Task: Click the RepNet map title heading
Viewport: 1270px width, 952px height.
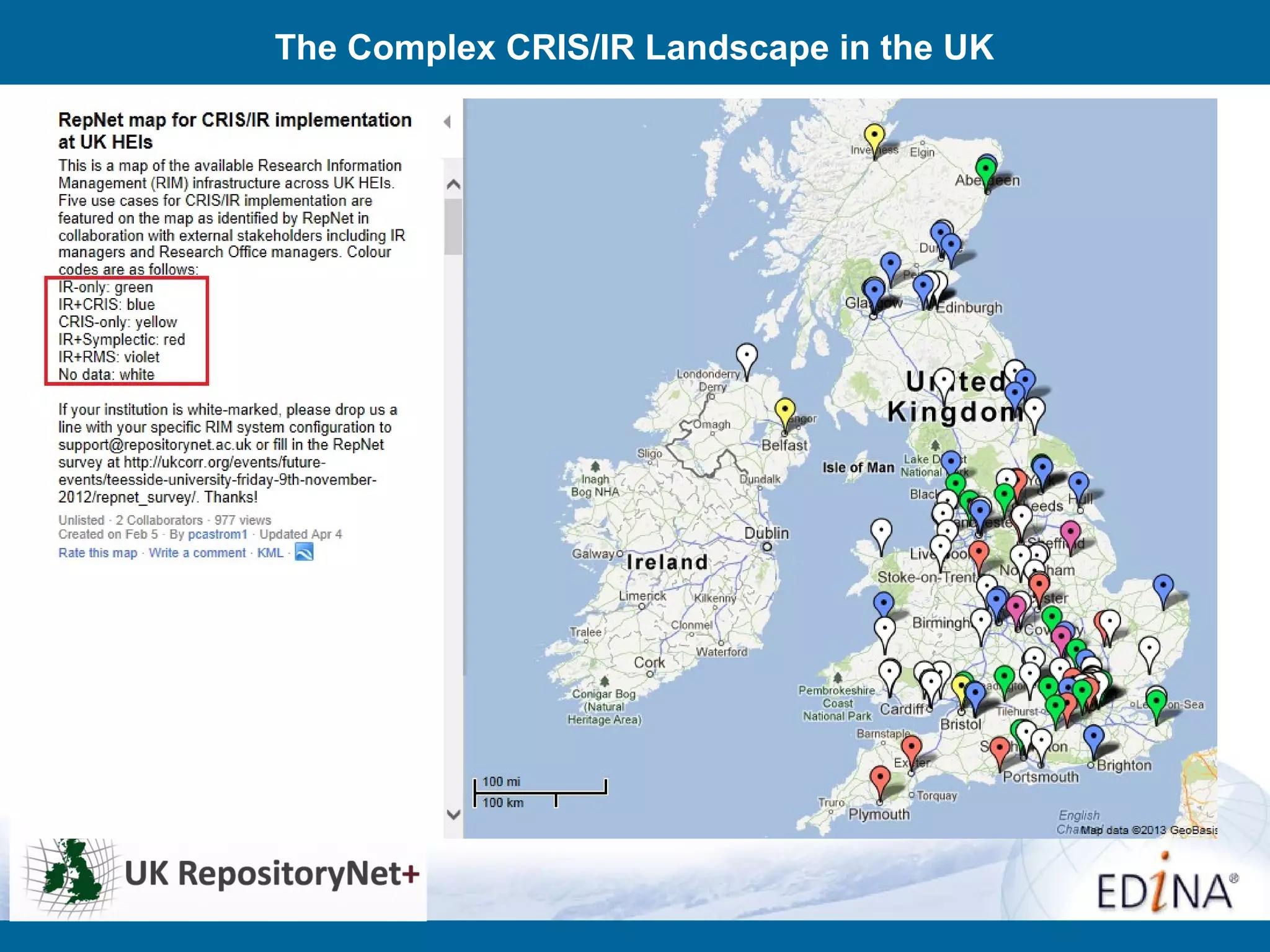Action: [x=235, y=131]
